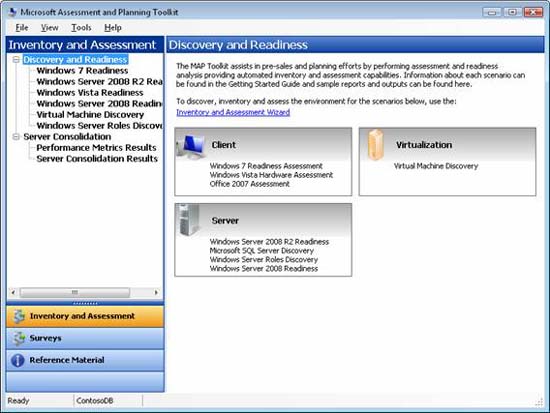Click Windows Server 2008 Readiness in Server card

(263, 269)
